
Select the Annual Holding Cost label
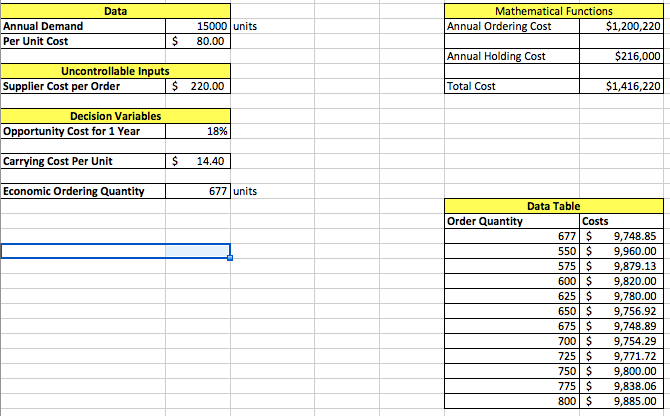pos(512,56)
